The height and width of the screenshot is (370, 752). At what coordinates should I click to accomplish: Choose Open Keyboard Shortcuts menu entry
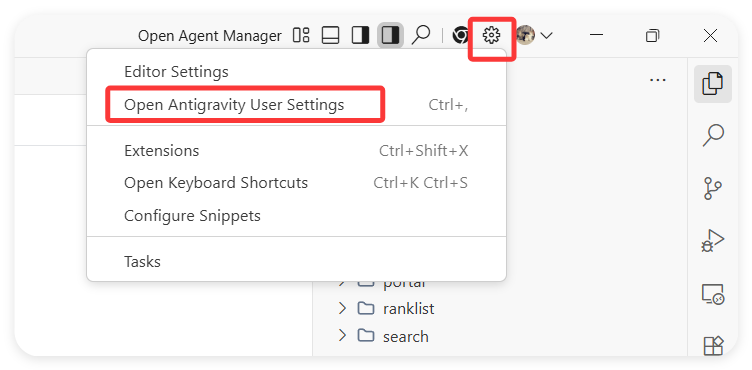pyautogui.click(x=296, y=183)
